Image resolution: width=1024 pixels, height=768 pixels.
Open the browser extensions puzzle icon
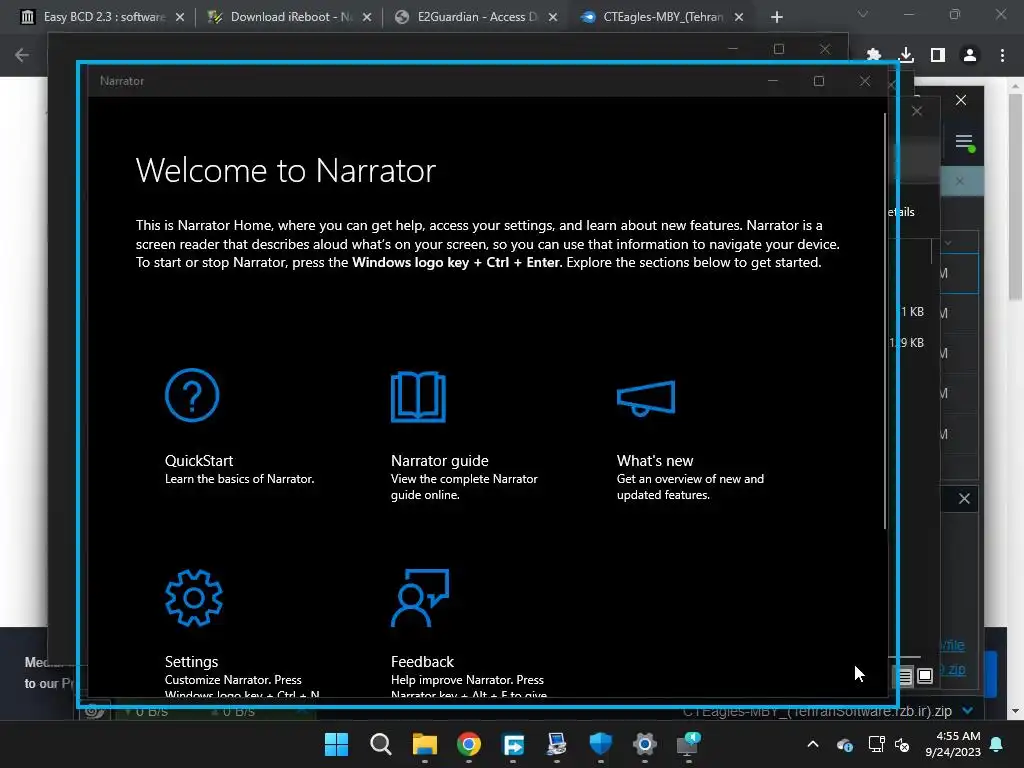pyautogui.click(x=874, y=56)
